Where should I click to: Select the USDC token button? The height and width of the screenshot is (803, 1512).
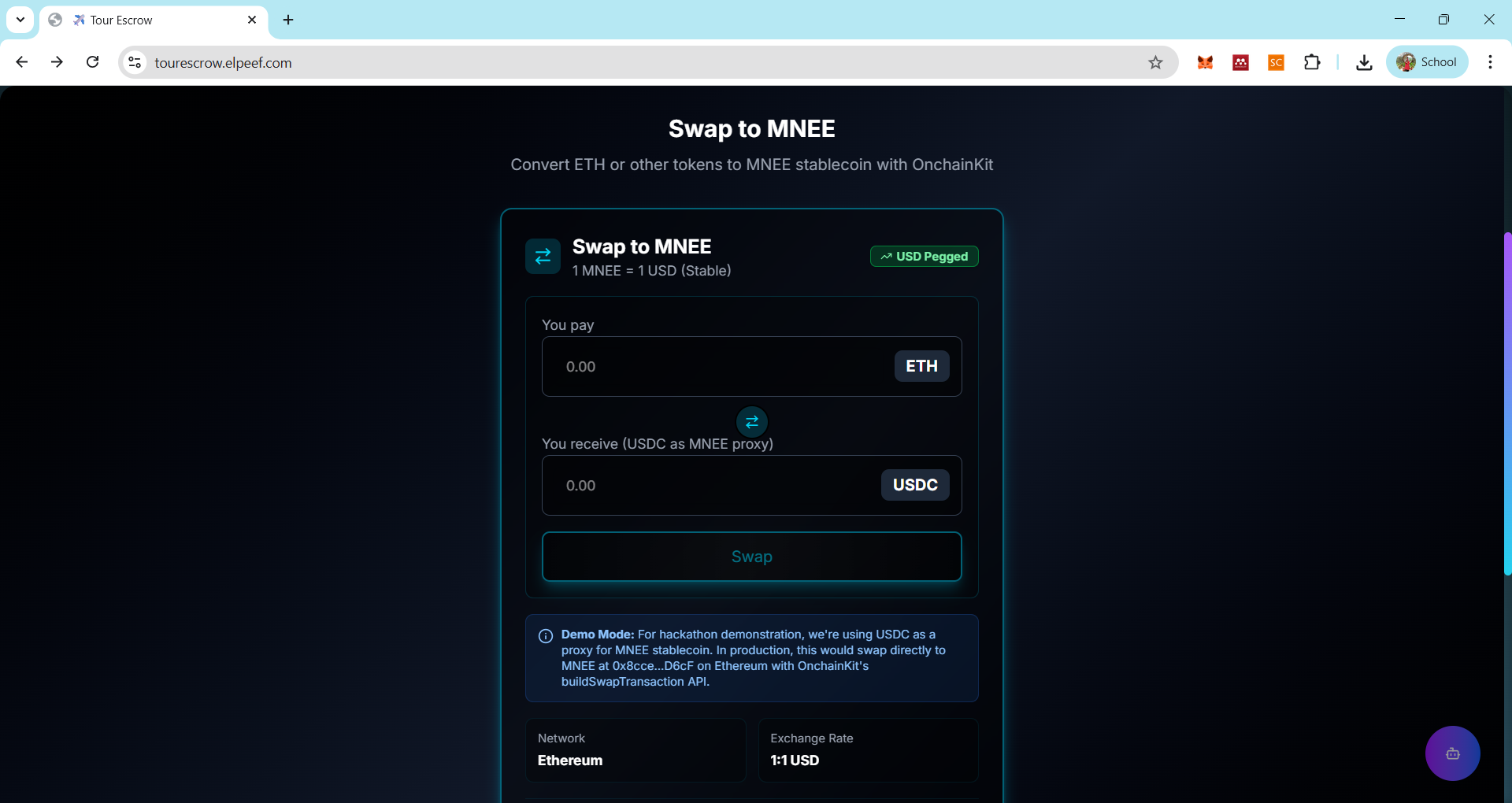(915, 485)
